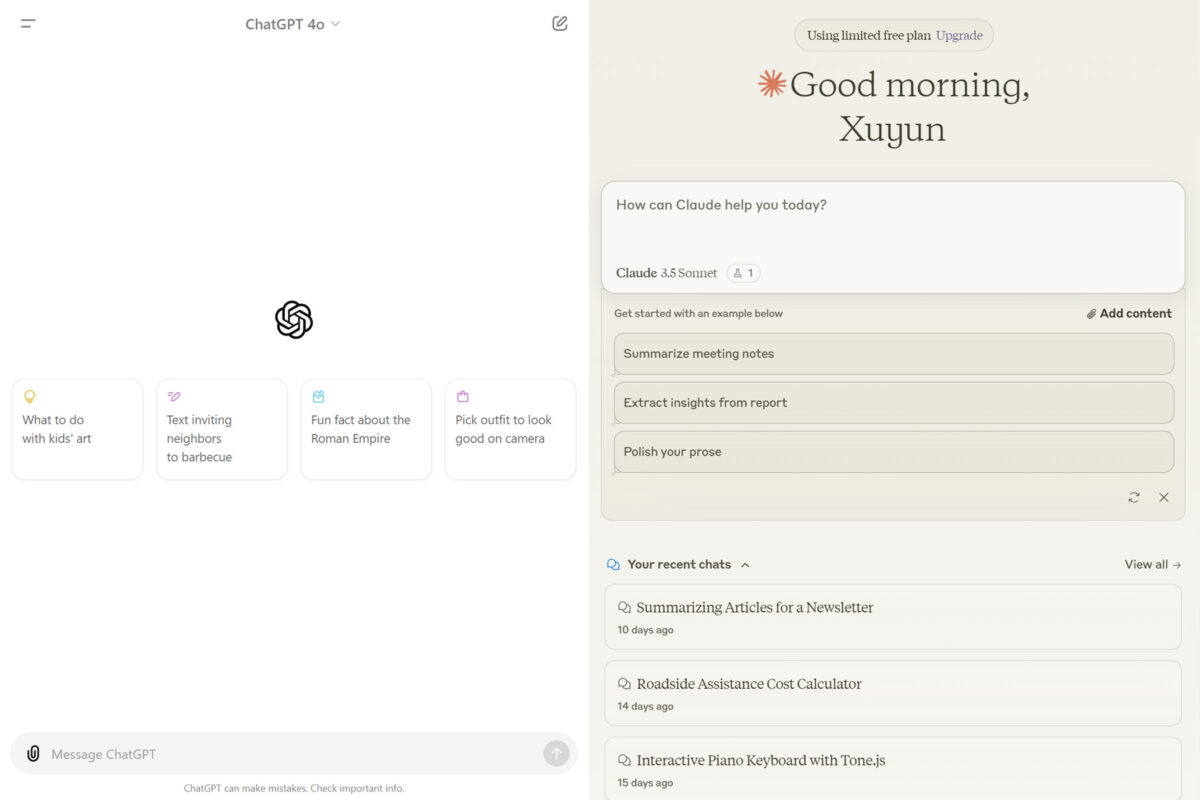Click the chat icon on Roadside Assistance row
Viewport: 1200px width, 800px height.
tap(624, 684)
